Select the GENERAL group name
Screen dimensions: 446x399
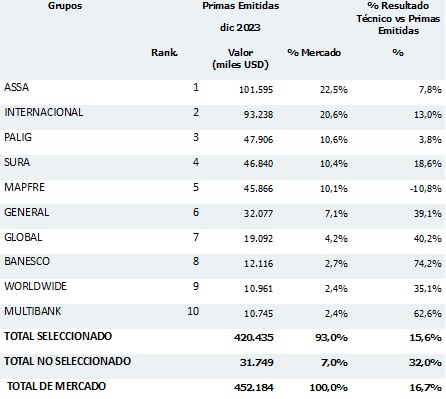pos(27,212)
